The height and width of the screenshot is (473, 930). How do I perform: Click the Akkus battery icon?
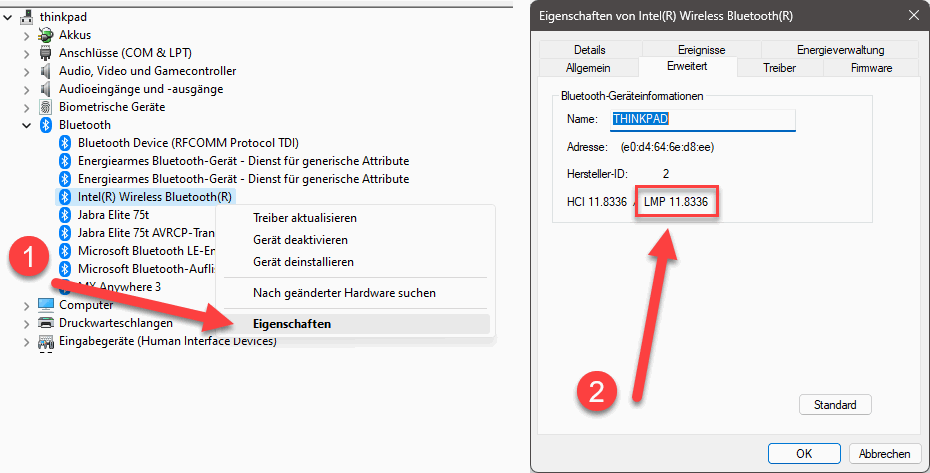coord(46,35)
